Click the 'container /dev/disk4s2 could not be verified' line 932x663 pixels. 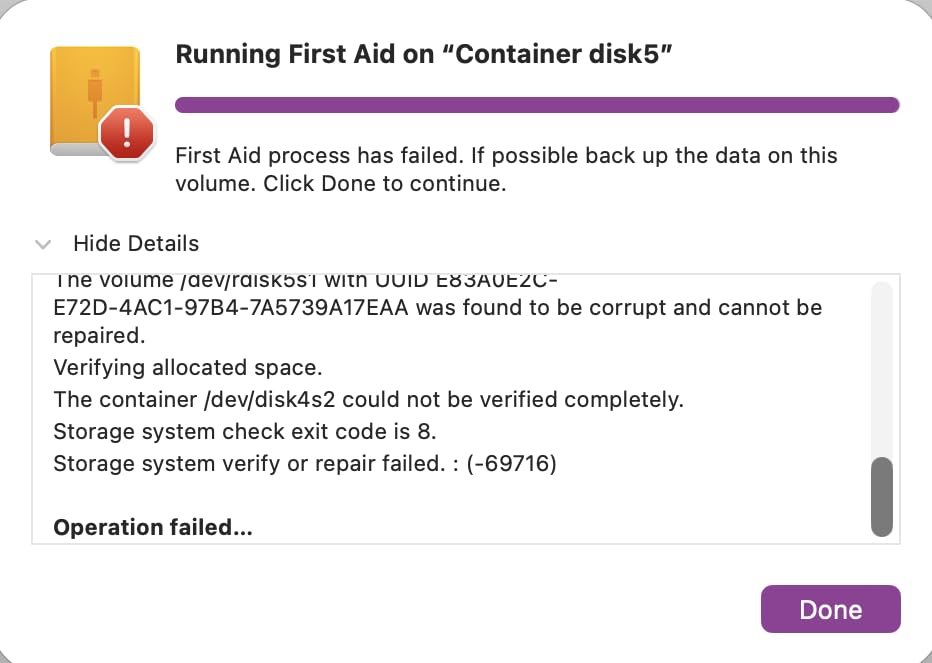[369, 399]
